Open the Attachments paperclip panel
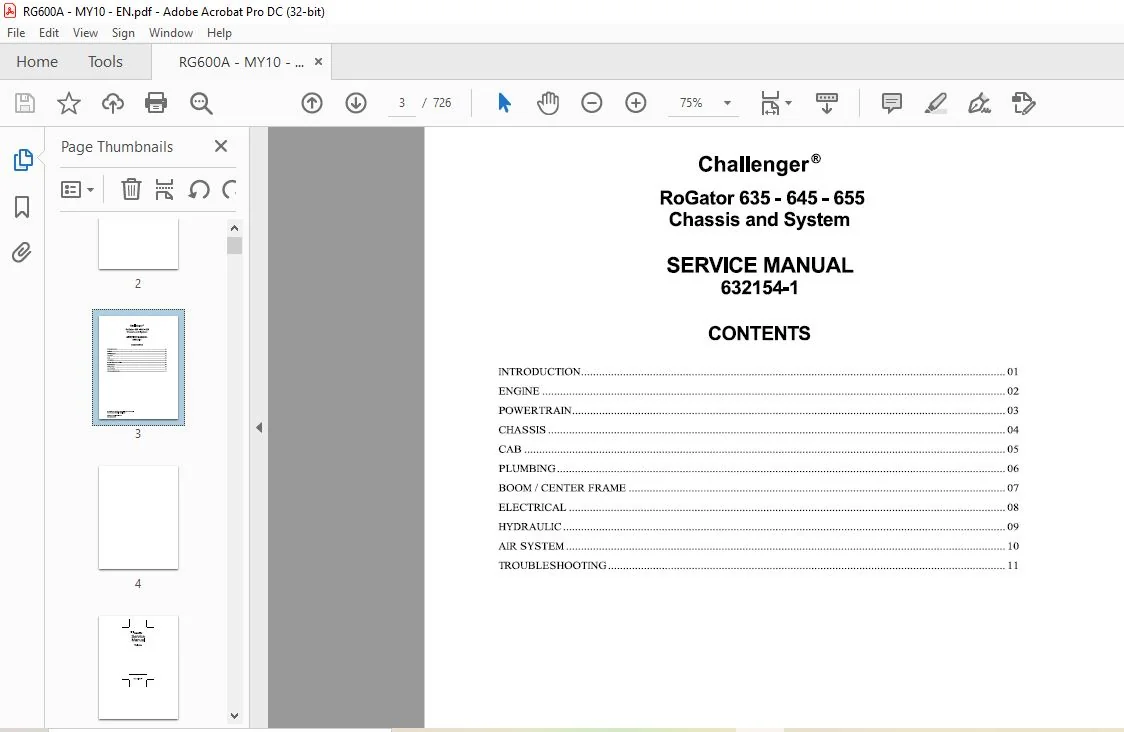This screenshot has height=732, width=1124. (x=22, y=252)
